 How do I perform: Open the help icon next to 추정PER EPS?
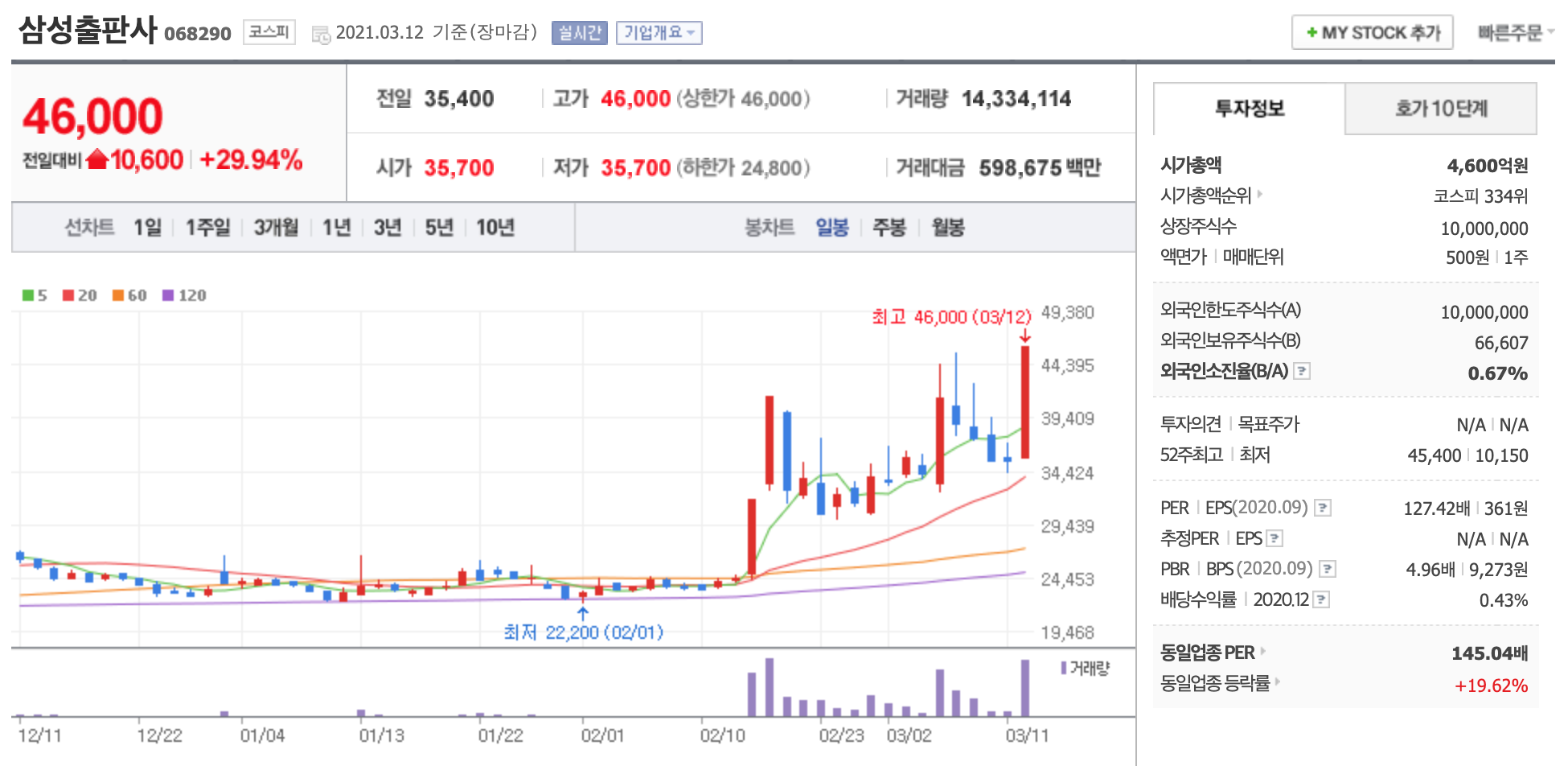[1275, 538]
